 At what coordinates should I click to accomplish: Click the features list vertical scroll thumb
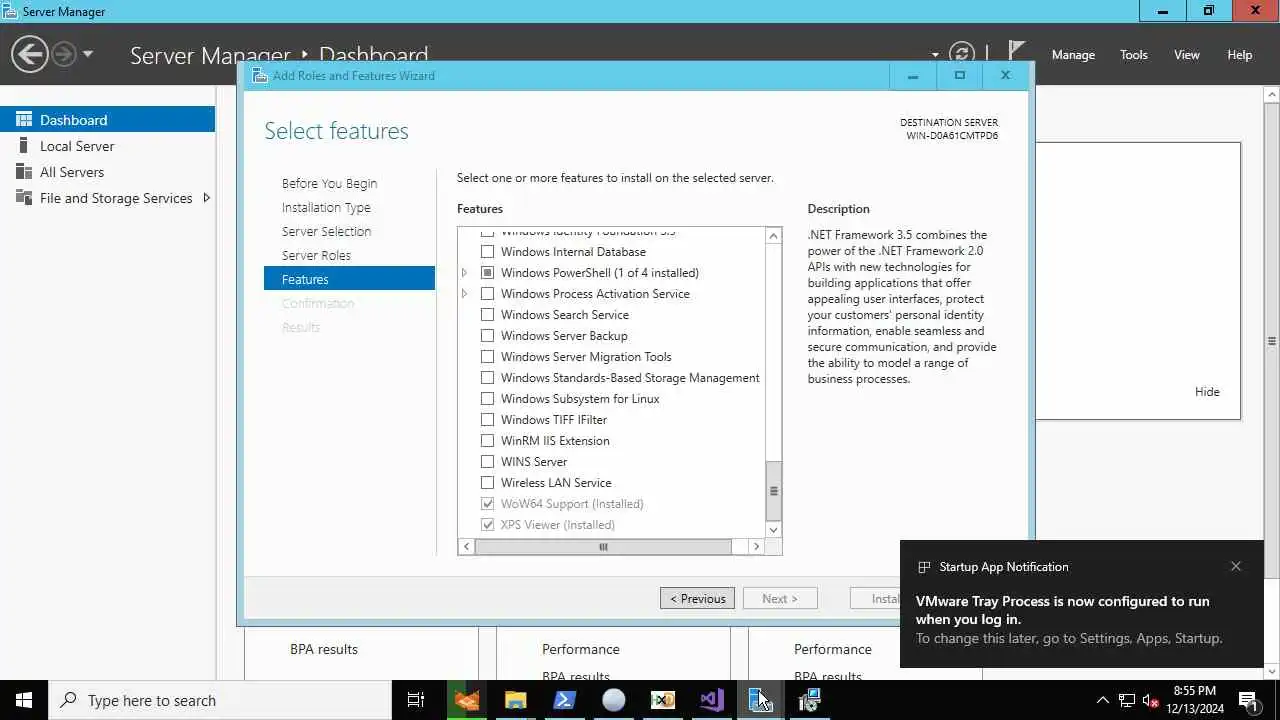point(774,490)
